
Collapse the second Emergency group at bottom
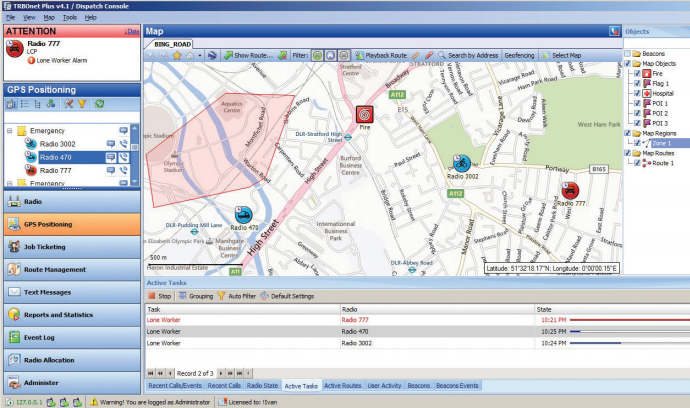pyautogui.click(x=9, y=183)
